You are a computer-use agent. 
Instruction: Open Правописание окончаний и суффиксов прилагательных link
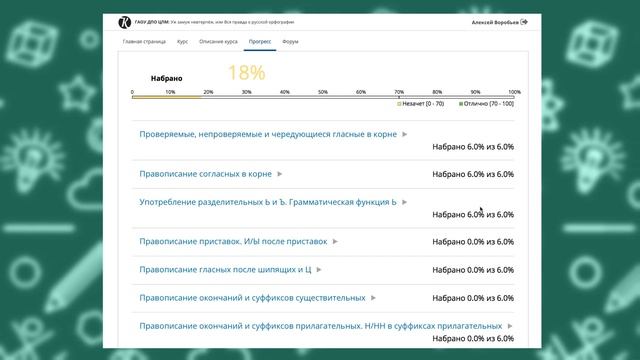pyautogui.click(x=320, y=326)
